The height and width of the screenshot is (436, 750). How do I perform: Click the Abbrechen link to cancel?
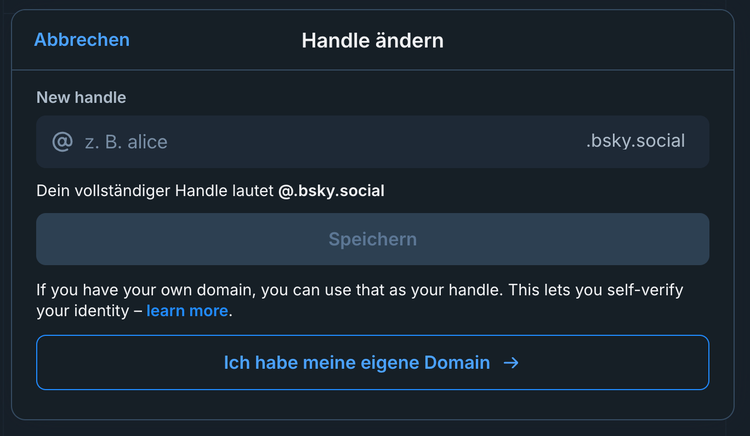coord(82,40)
